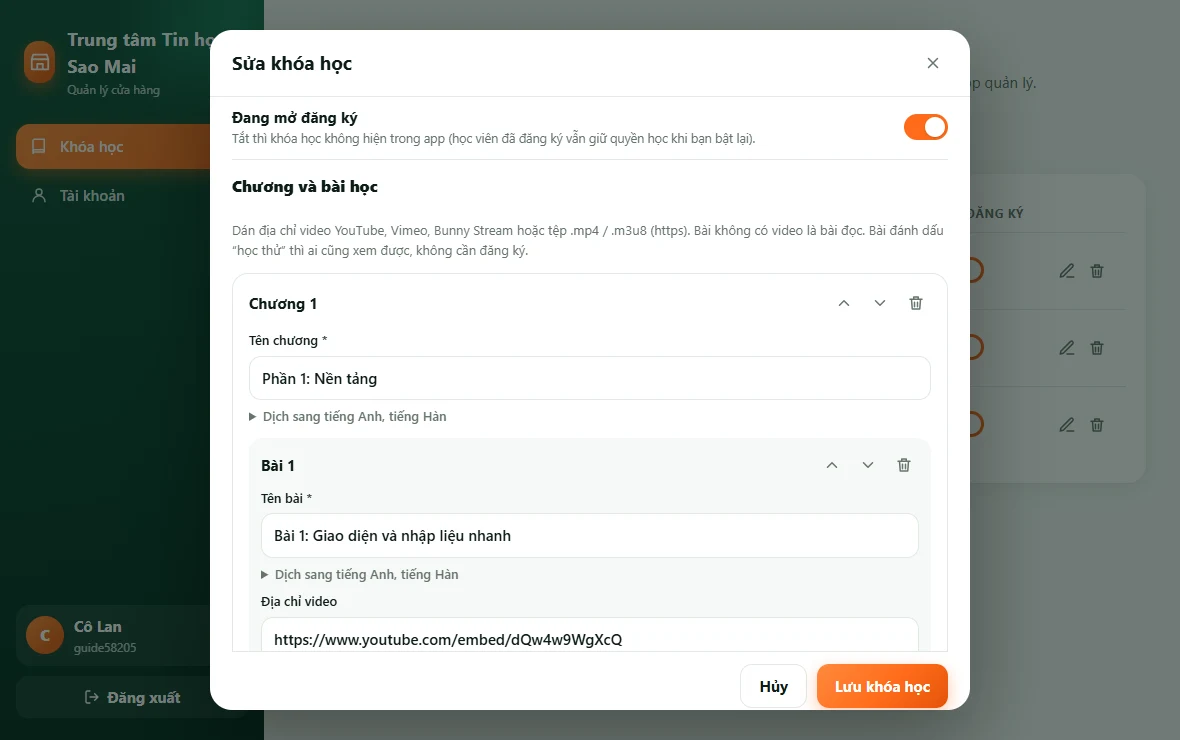The image size is (1180, 740).
Task: Click the store logo icon in the sidebar
Action: pyautogui.click(x=40, y=62)
